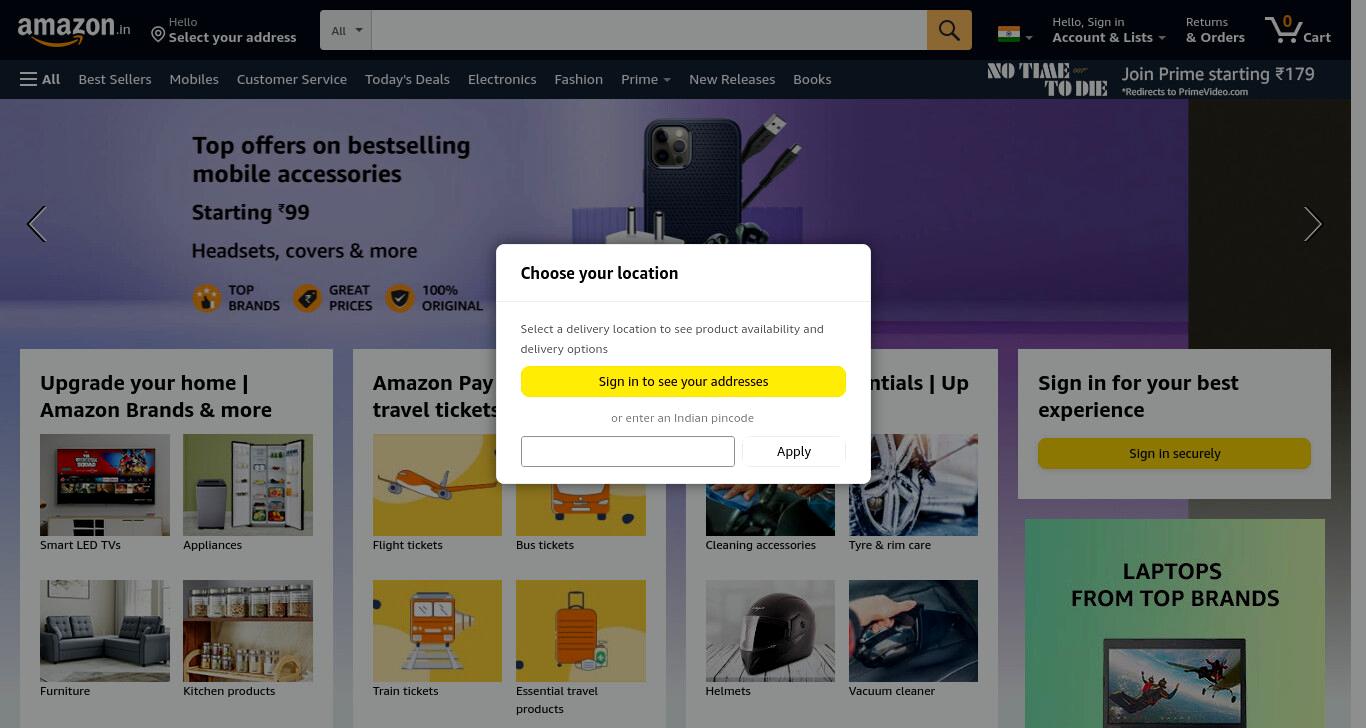The height and width of the screenshot is (728, 1366).
Task: Click the Sign in securely button
Action: [1174, 453]
